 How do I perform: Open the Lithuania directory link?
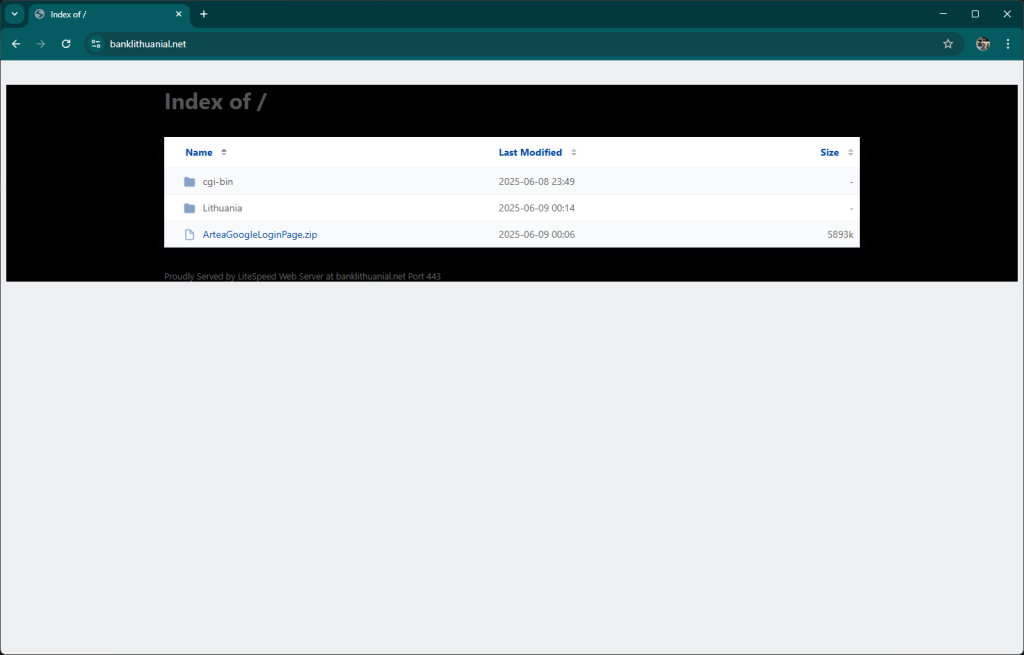222,208
